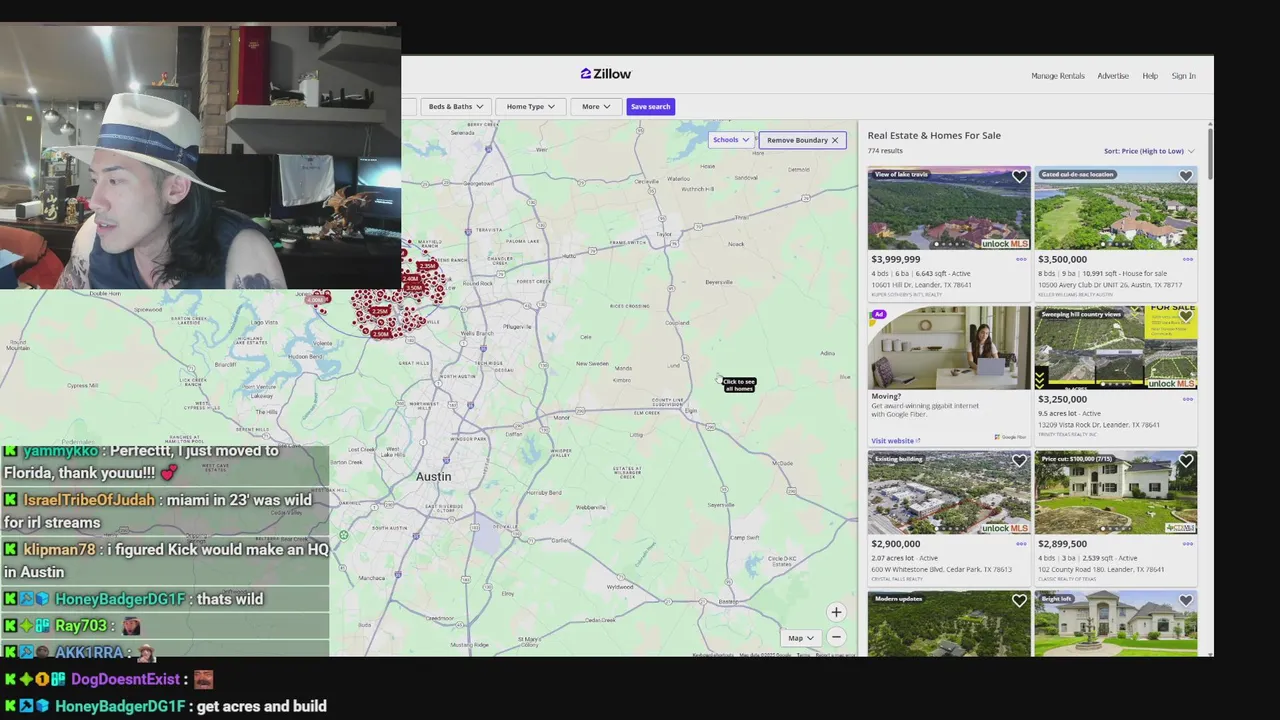Open the Sweeping hill country views photo
This screenshot has width=1280, height=720.
pyautogui.click(x=1115, y=348)
